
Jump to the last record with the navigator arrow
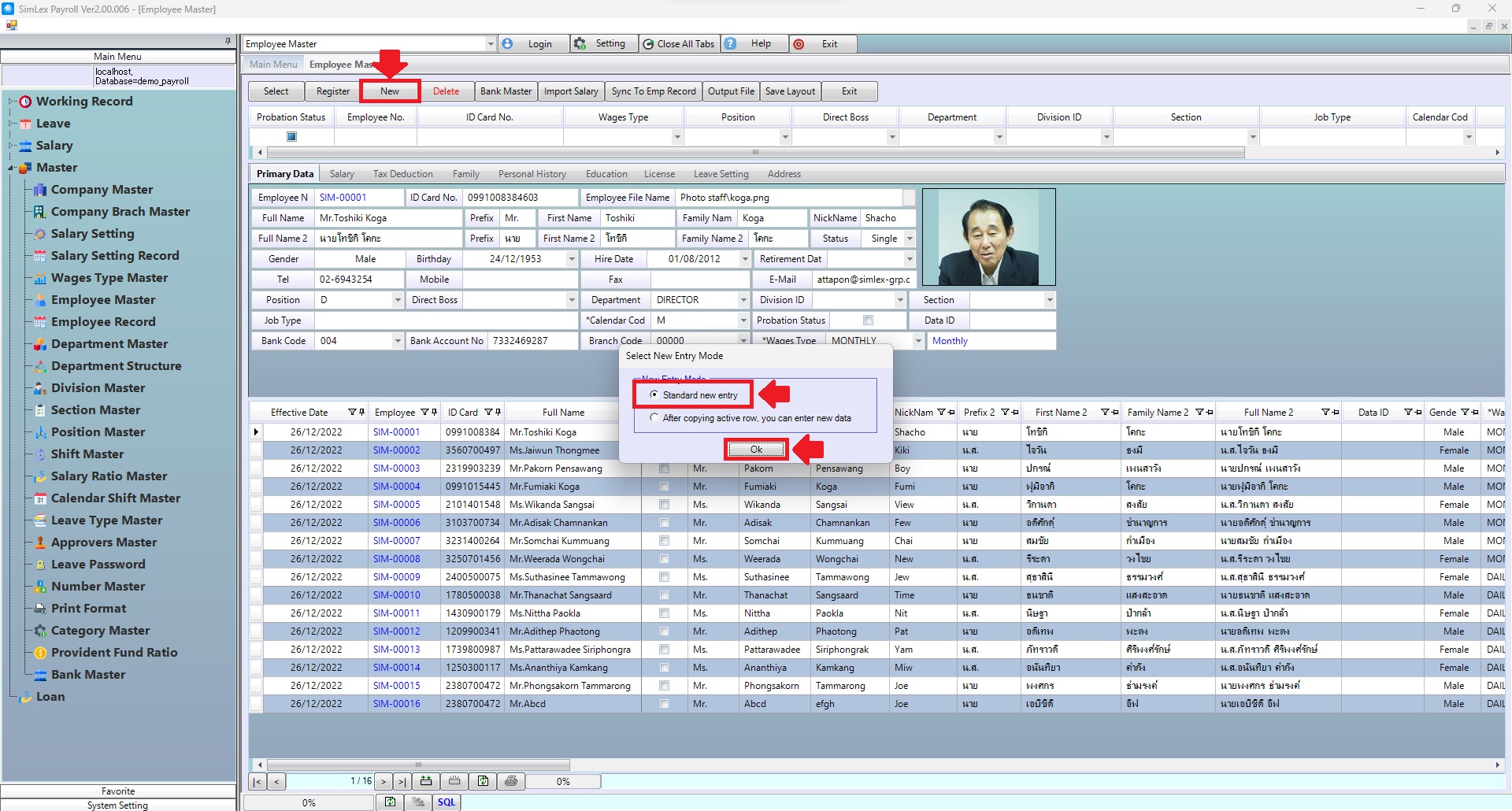(x=402, y=781)
